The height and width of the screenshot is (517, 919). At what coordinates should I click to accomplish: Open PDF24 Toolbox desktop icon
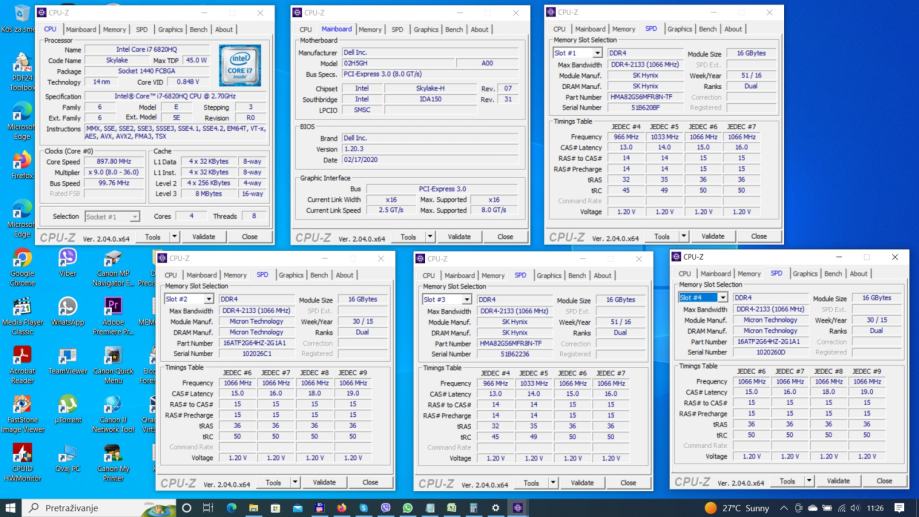[x=22, y=73]
